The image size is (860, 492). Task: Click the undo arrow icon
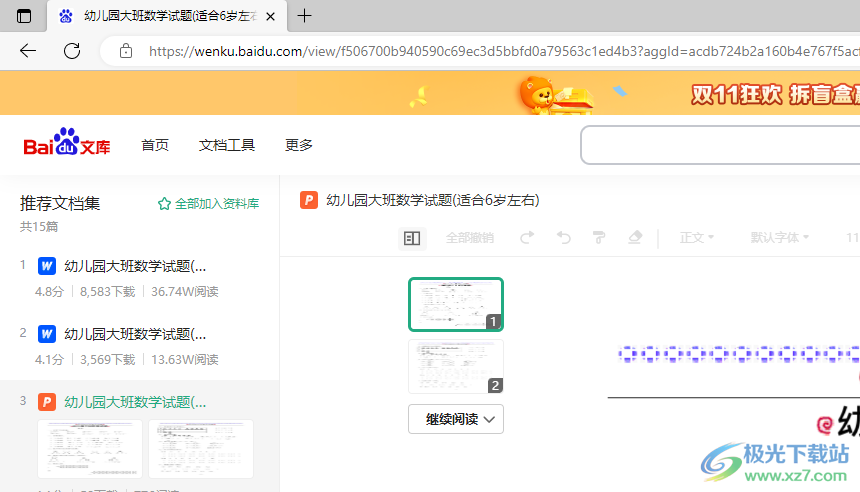point(563,237)
